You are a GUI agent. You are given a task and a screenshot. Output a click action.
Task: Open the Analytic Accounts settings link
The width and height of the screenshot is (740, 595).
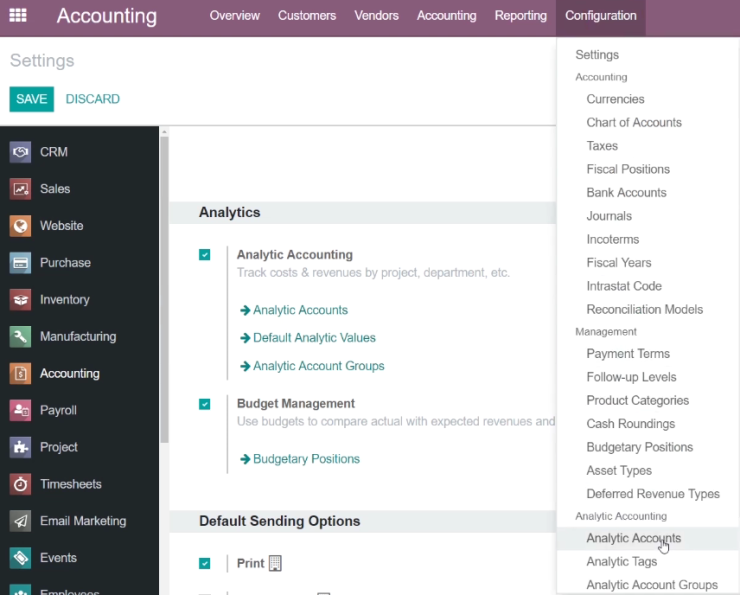[x=300, y=310]
